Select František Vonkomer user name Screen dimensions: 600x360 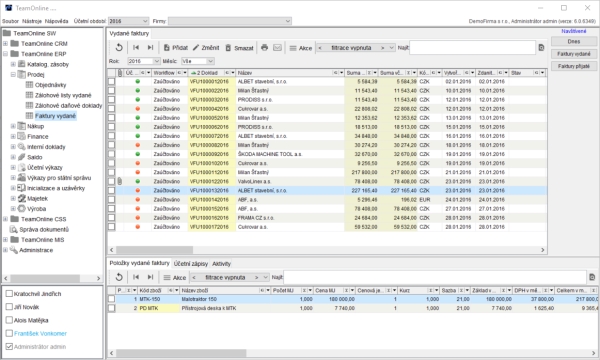[x=40, y=334]
